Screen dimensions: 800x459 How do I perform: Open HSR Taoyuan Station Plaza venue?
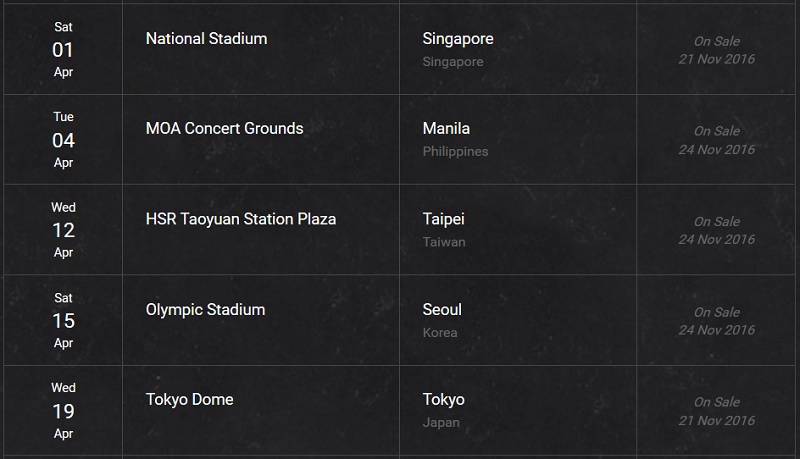coord(241,219)
